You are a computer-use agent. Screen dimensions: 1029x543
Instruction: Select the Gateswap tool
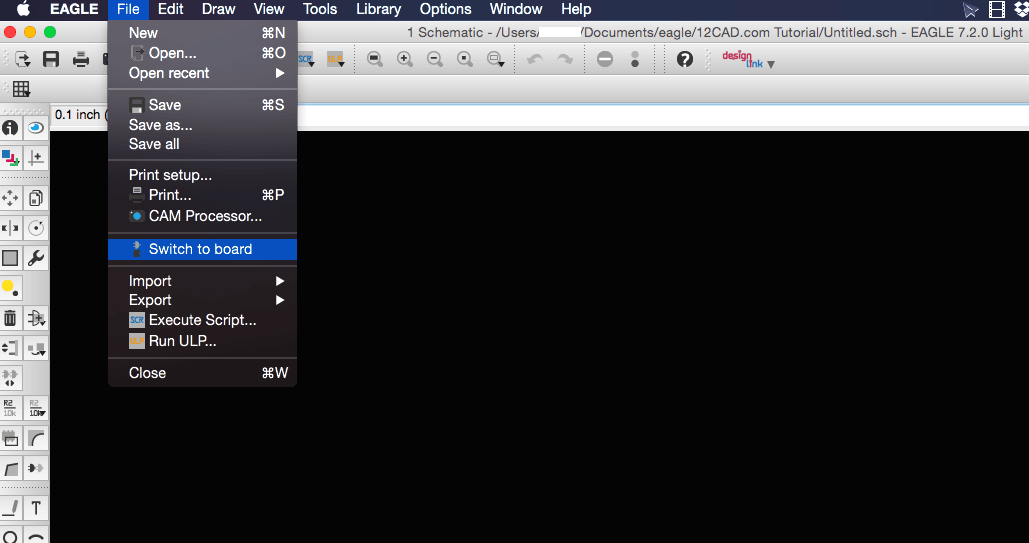(x=10, y=378)
